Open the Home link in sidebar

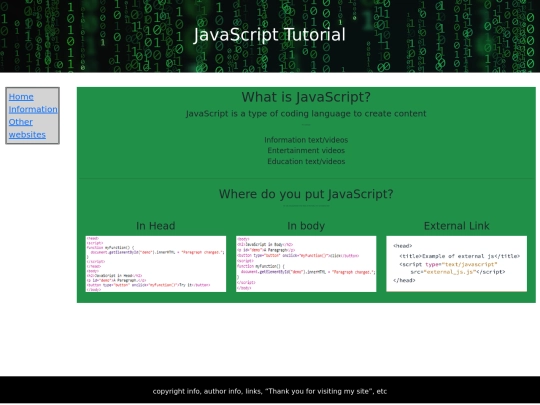[x=21, y=97]
